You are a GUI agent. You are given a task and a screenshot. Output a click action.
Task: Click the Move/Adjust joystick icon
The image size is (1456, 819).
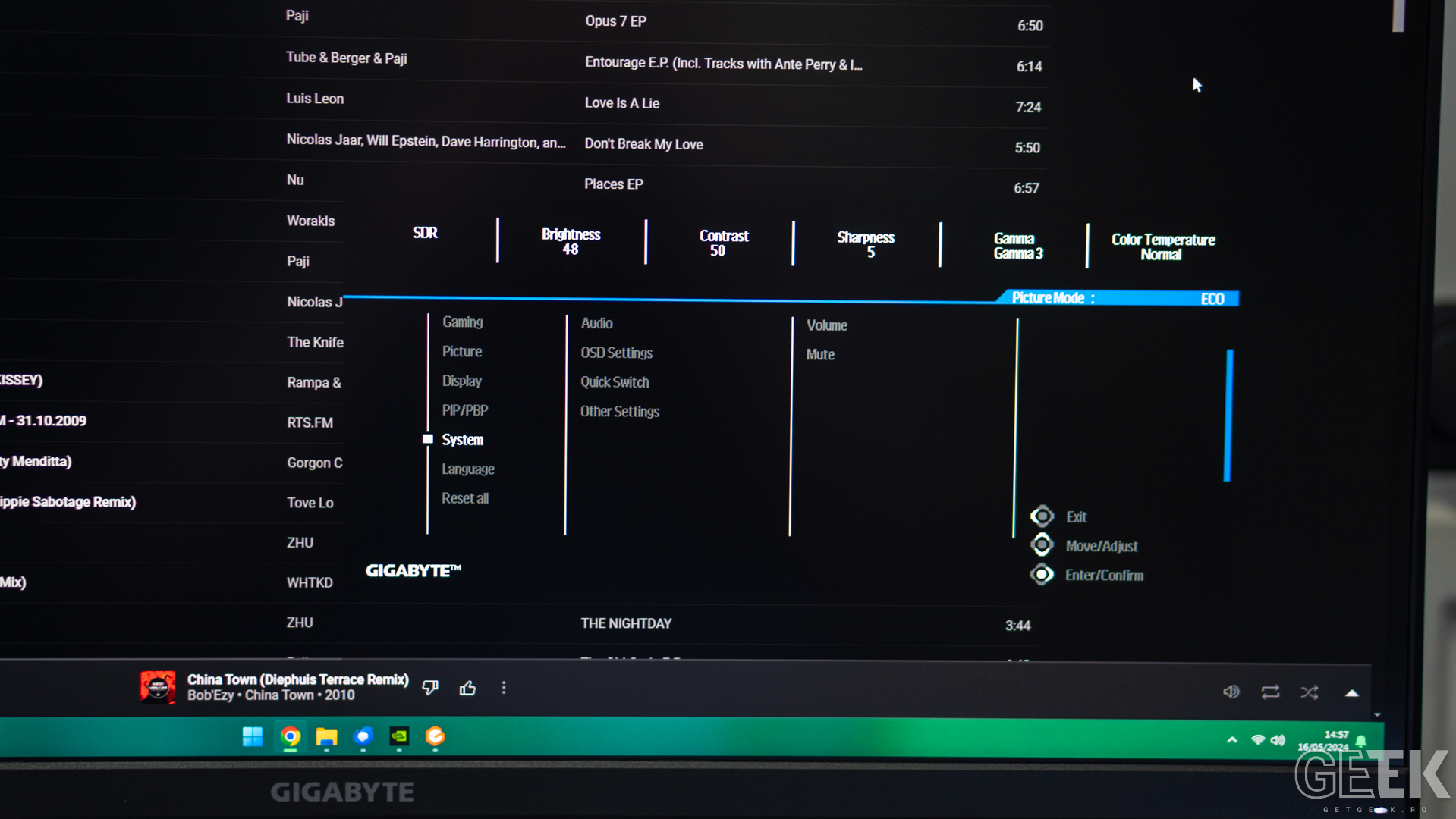coord(1042,545)
